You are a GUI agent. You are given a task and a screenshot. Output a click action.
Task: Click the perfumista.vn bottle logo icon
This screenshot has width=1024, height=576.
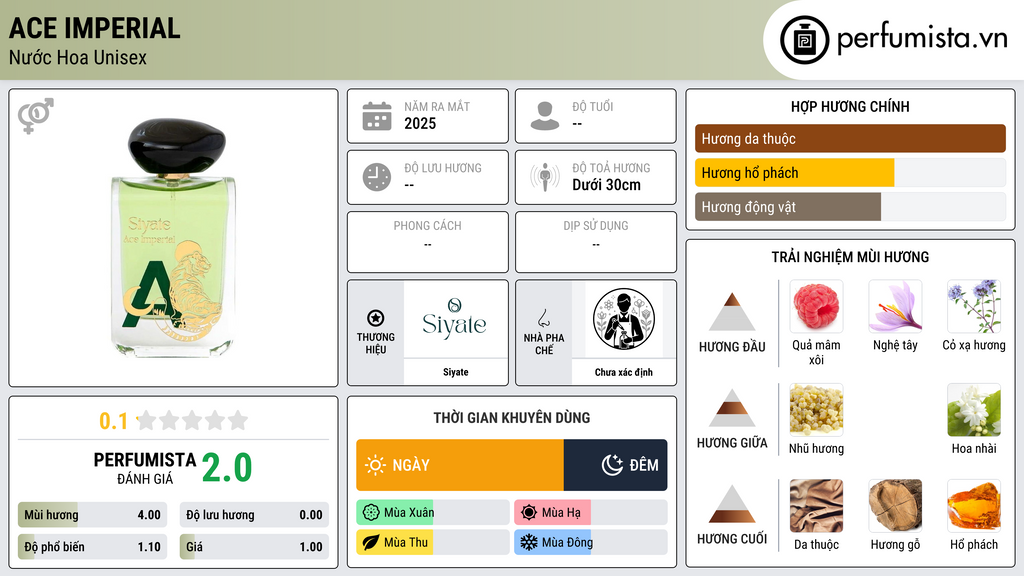pos(804,40)
